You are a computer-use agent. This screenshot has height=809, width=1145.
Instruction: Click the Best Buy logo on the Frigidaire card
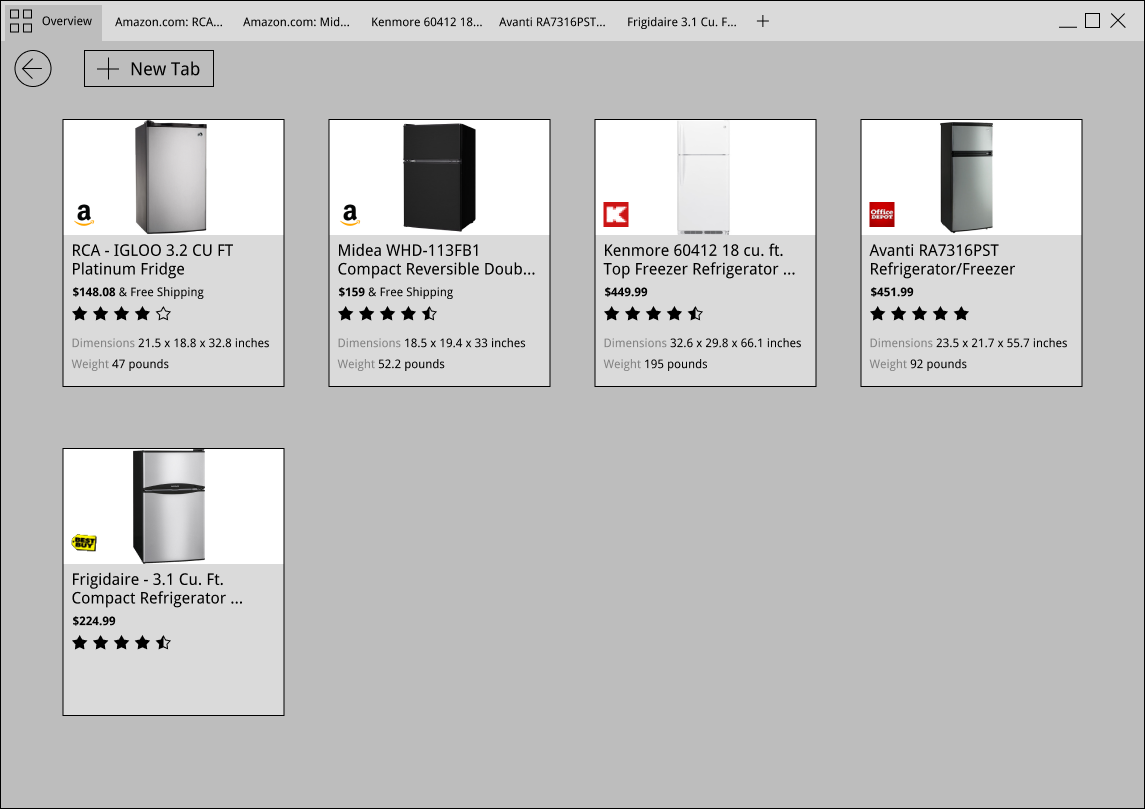[x=84, y=542]
